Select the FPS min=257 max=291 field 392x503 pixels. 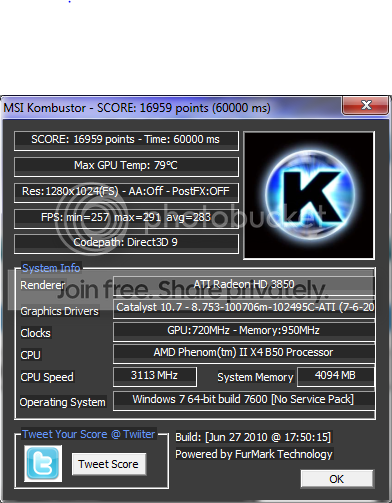126,218
